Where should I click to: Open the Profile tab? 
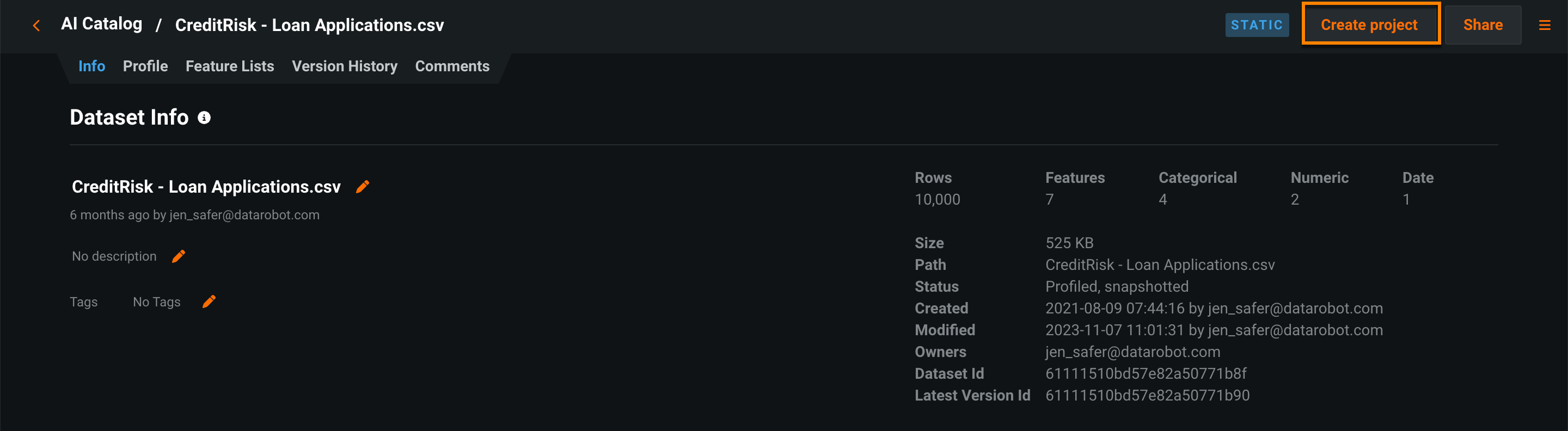click(145, 66)
